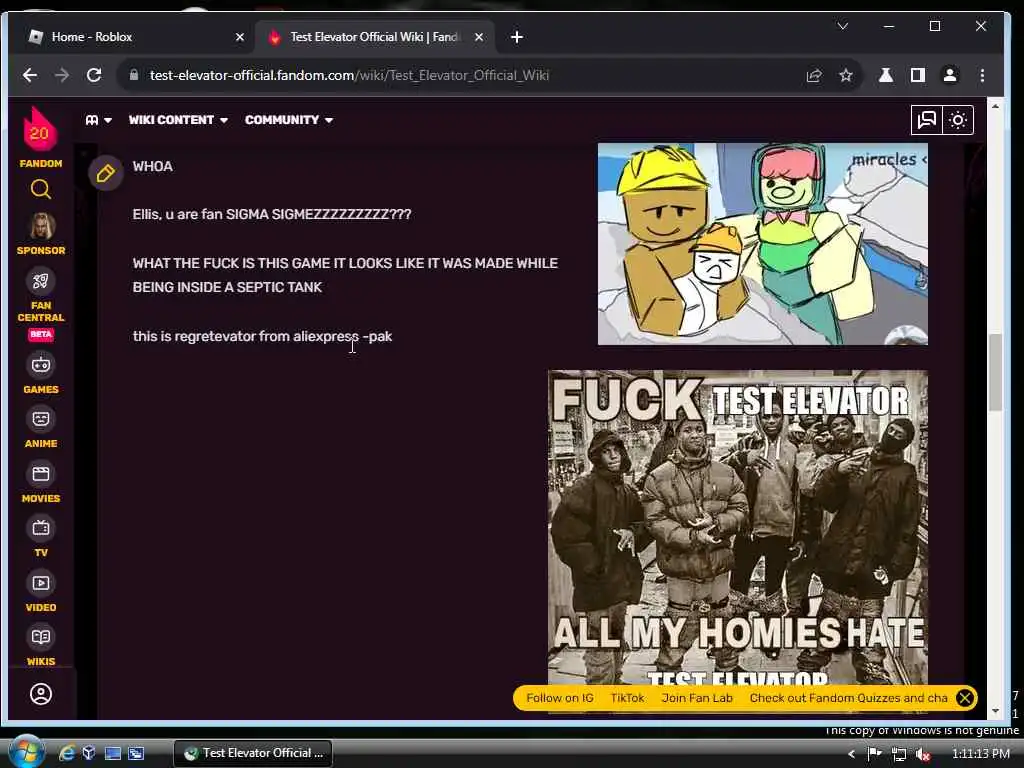The height and width of the screenshot is (768, 1024).
Task: Open the network tray icon
Action: click(899, 754)
